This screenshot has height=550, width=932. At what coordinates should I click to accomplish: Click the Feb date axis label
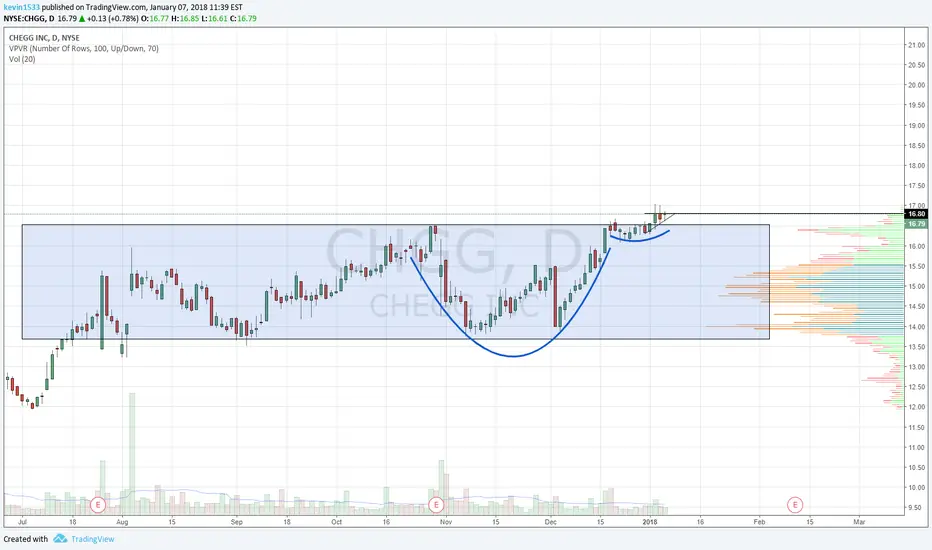759,522
